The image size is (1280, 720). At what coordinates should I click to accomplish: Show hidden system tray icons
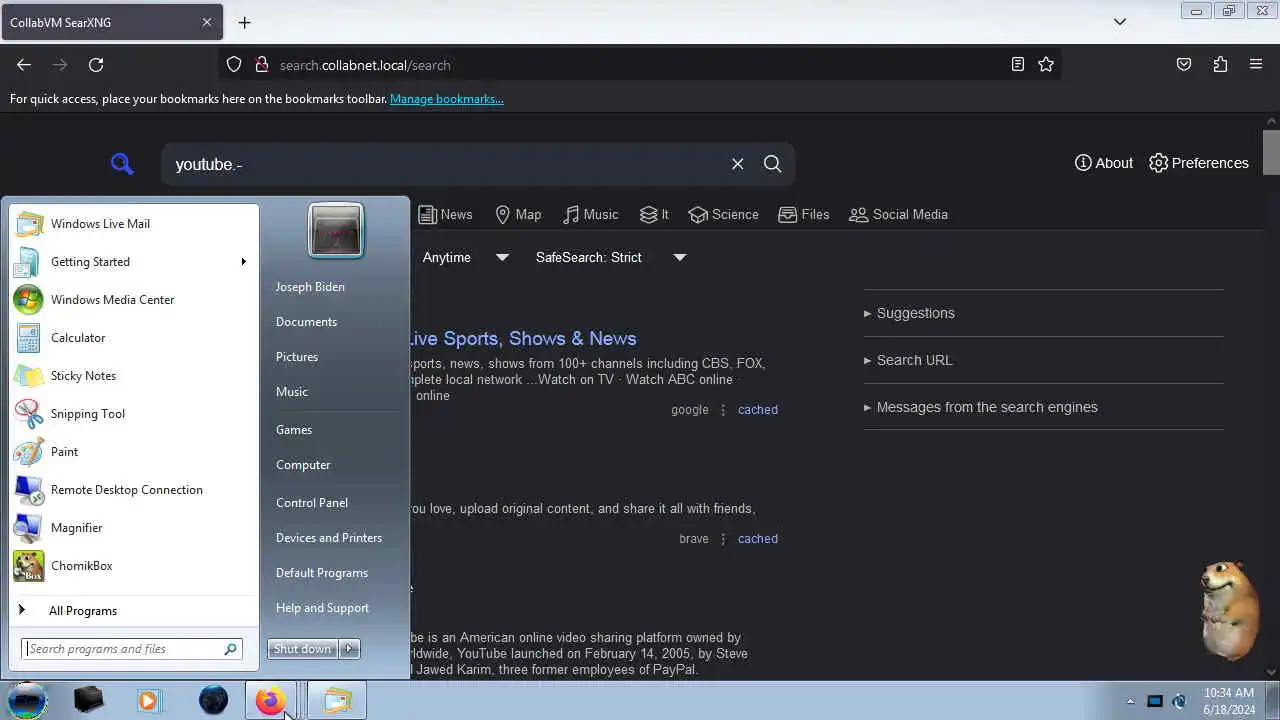1131,701
